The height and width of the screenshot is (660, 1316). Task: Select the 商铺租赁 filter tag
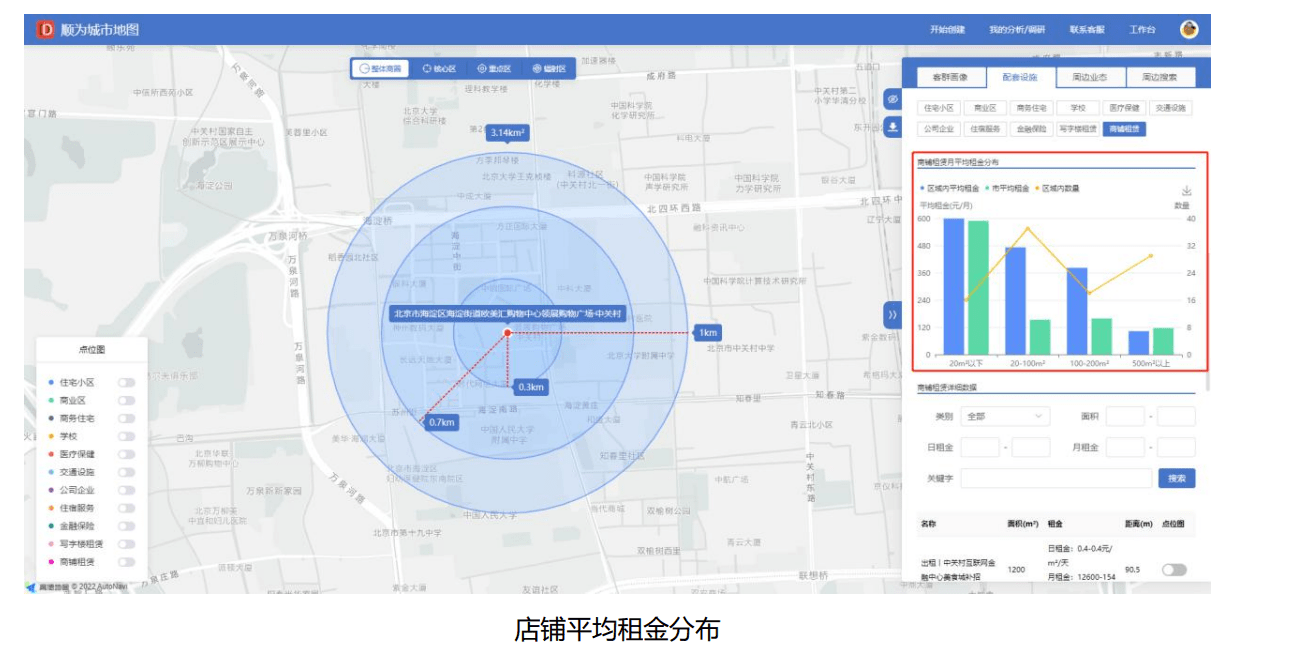tap(1125, 129)
